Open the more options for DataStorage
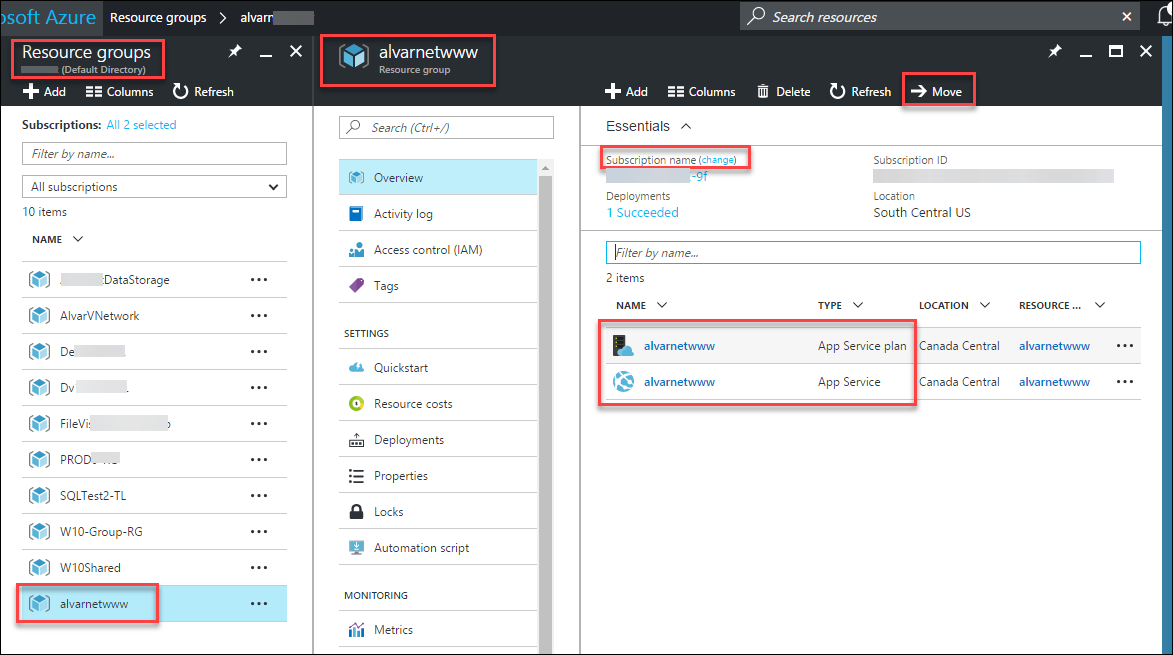 pyautogui.click(x=259, y=280)
